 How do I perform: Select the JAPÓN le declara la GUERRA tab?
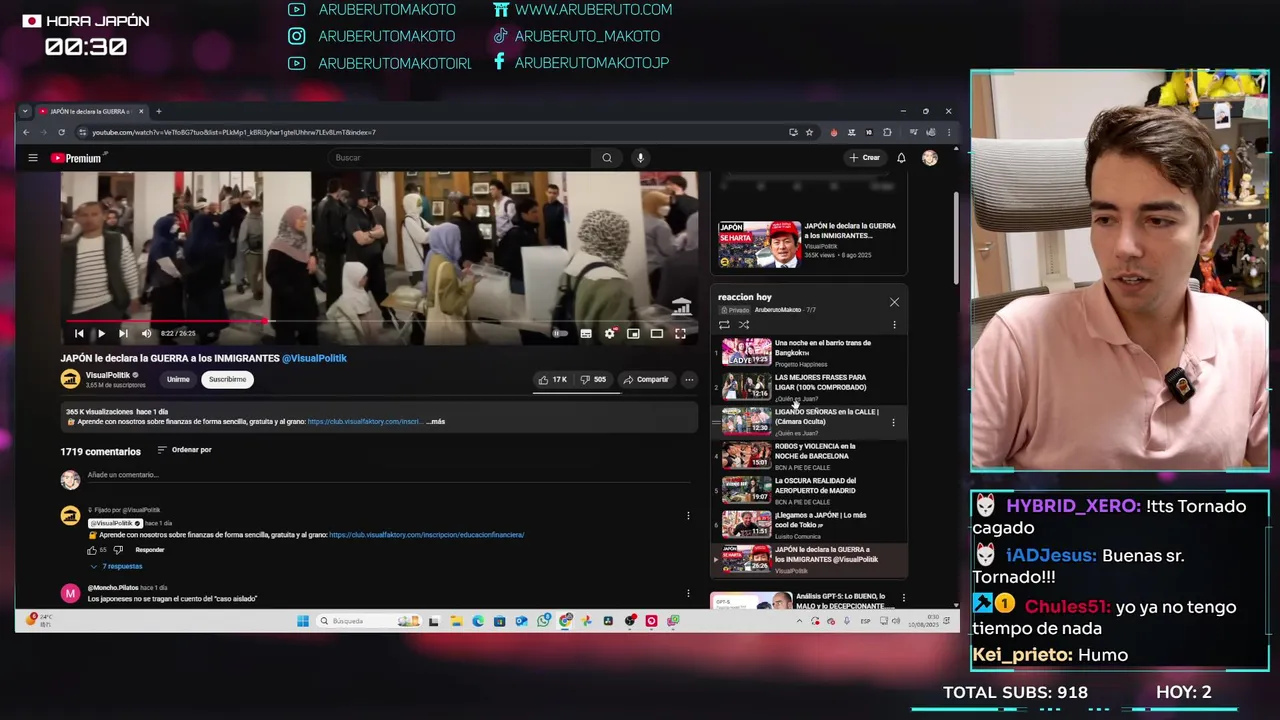point(91,111)
